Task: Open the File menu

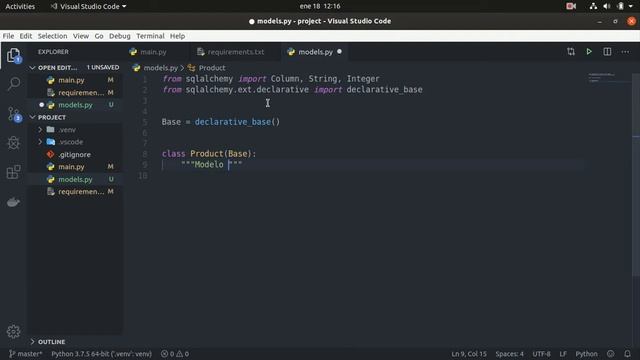Action: click(x=8, y=36)
